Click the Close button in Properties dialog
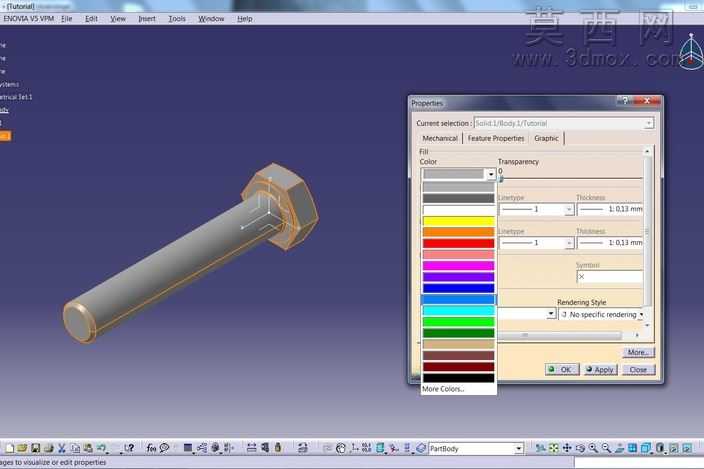This screenshot has height=469, width=704. pyautogui.click(x=638, y=369)
